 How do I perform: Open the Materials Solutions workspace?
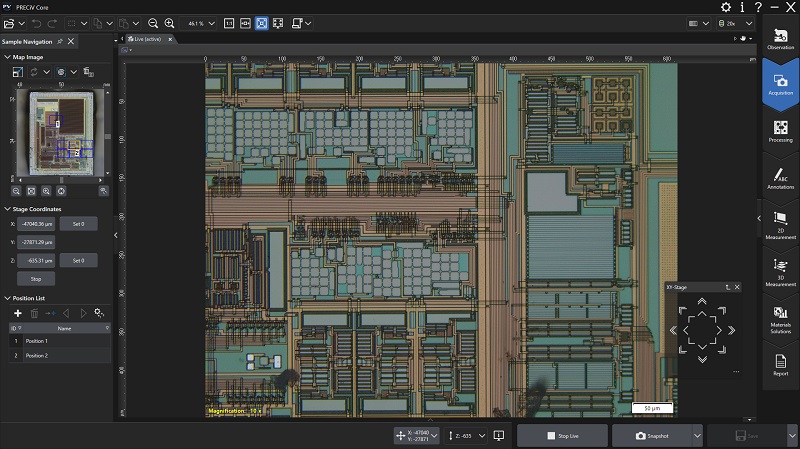780,317
